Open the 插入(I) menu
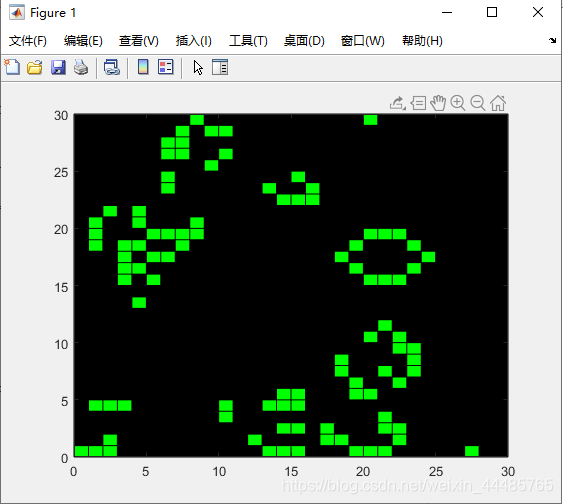Viewport: 563px width, 504px height. point(194,41)
